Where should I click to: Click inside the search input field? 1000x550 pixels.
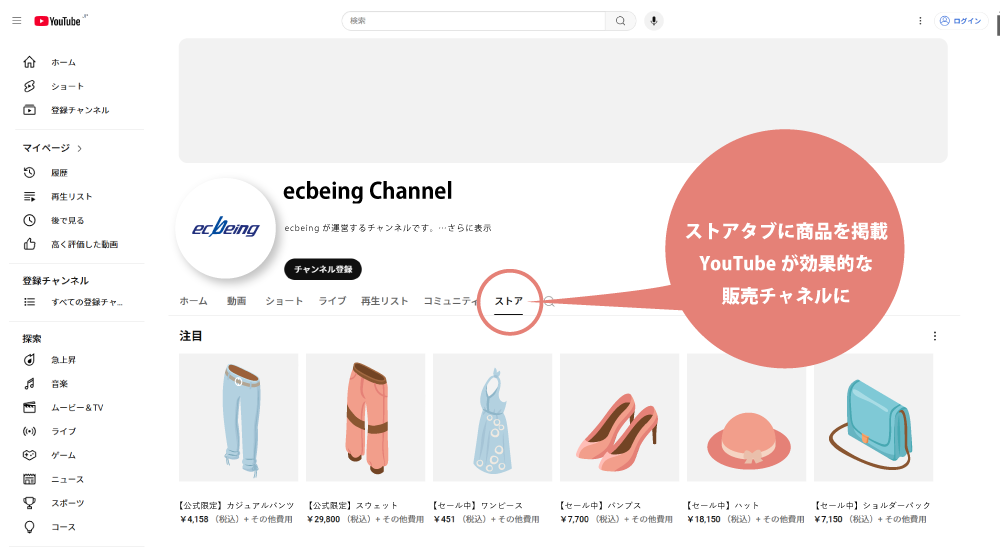pyautogui.click(x=473, y=20)
